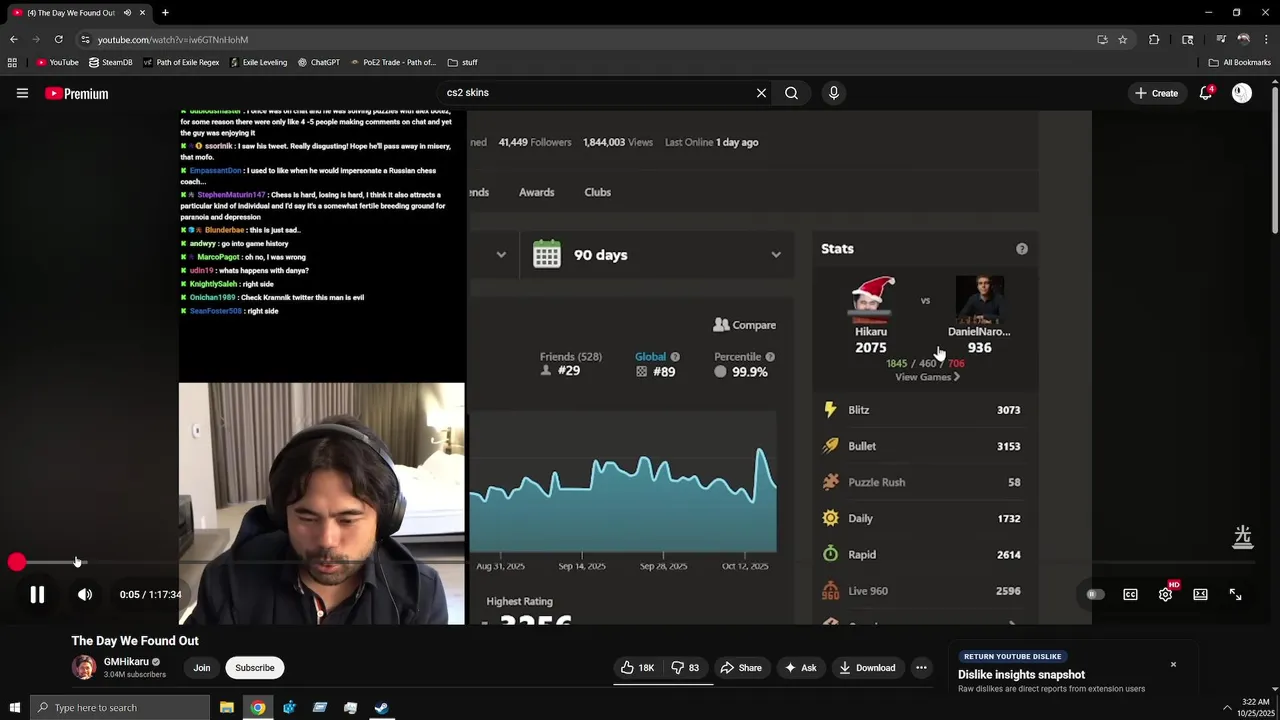
Task: Click the taskbar clock showing 3:22 AM
Action: (1256, 708)
